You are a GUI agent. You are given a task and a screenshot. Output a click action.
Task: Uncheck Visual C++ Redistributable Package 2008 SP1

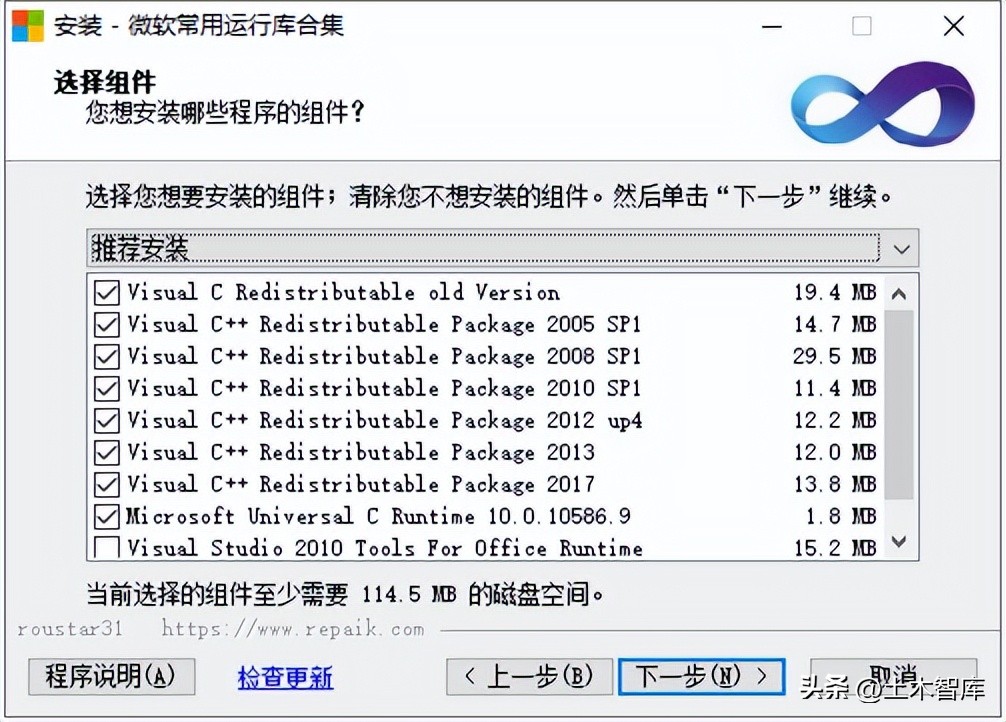(109, 356)
